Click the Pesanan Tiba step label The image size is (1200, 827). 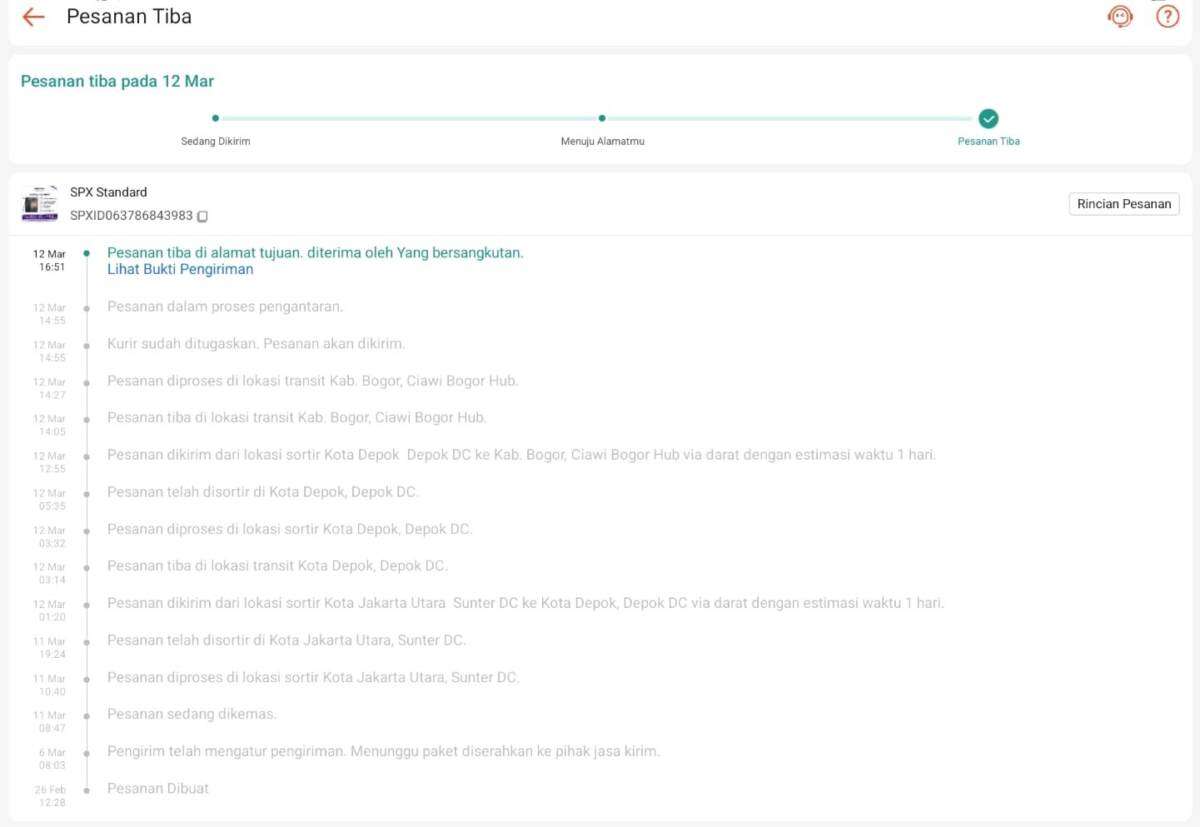pos(988,141)
